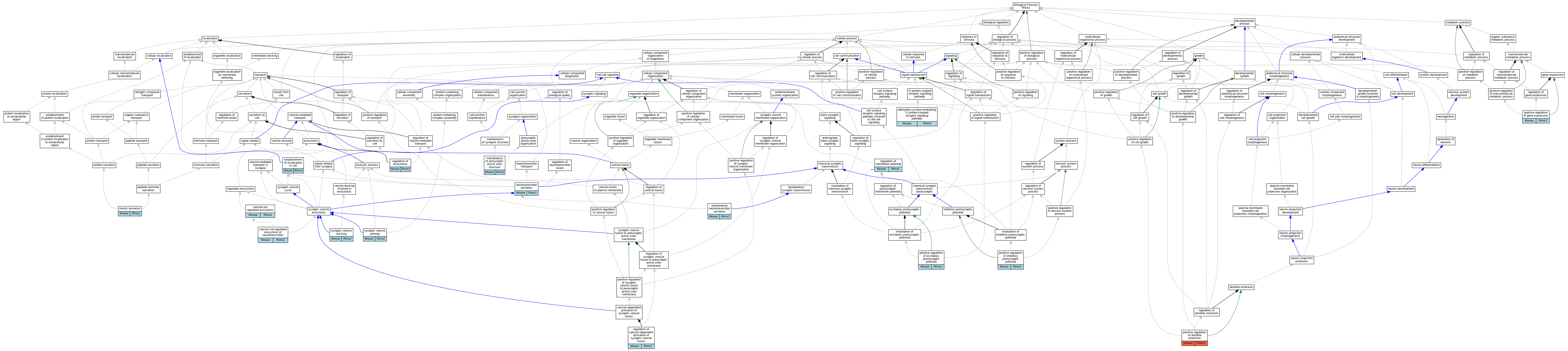The image size is (1568, 351).
Task: Click the 'neurotransmitter transport' node
Action: 527,165
